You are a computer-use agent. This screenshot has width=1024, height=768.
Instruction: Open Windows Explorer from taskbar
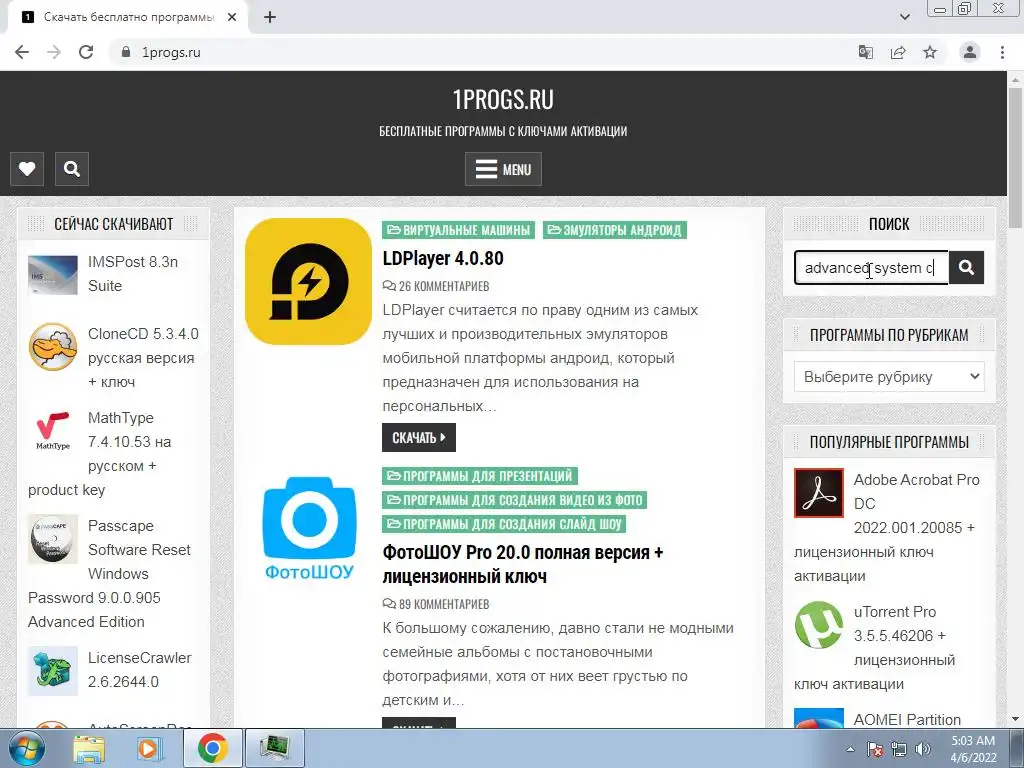coord(89,748)
